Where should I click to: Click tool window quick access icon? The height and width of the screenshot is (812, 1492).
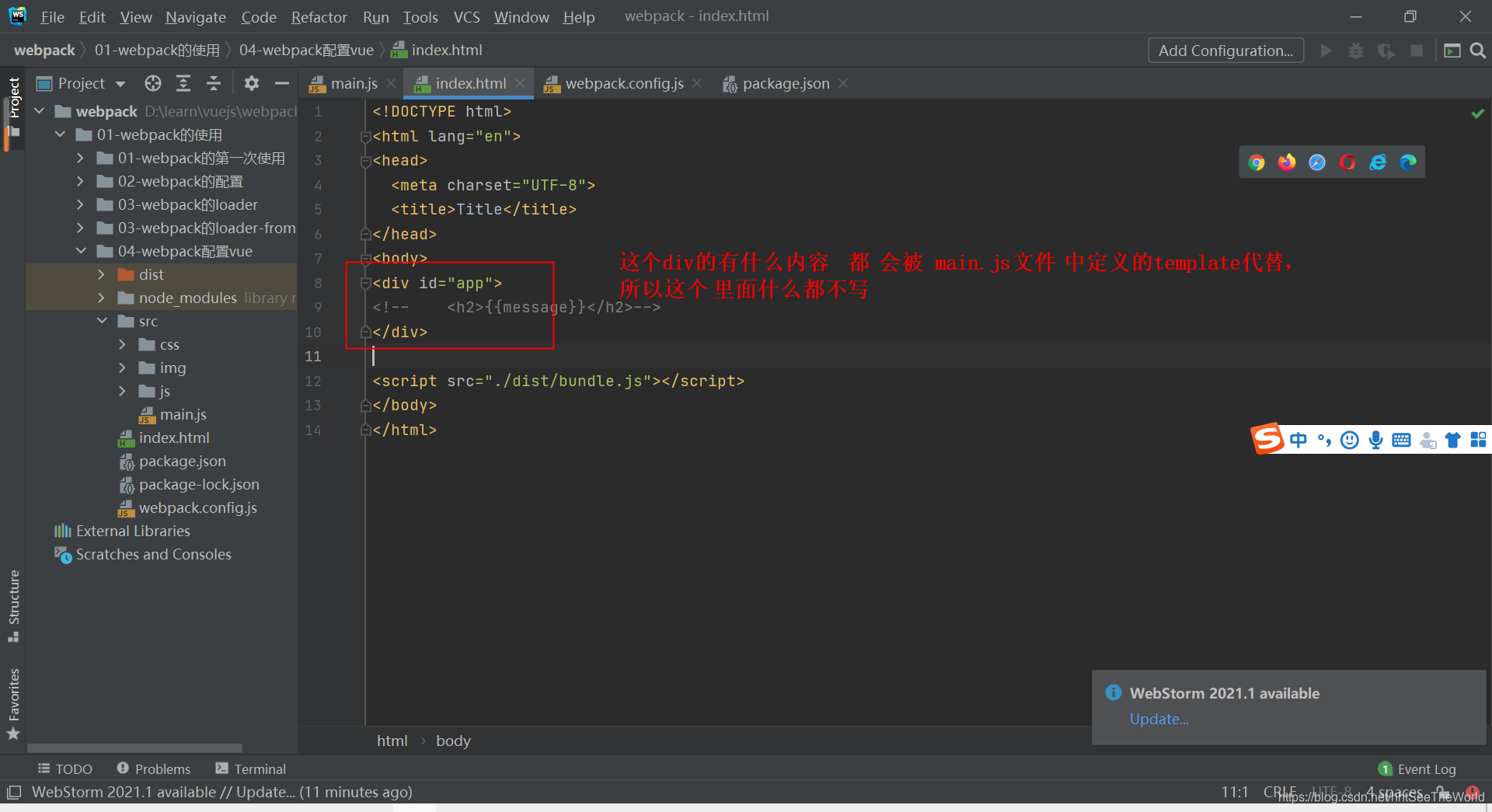point(13,793)
